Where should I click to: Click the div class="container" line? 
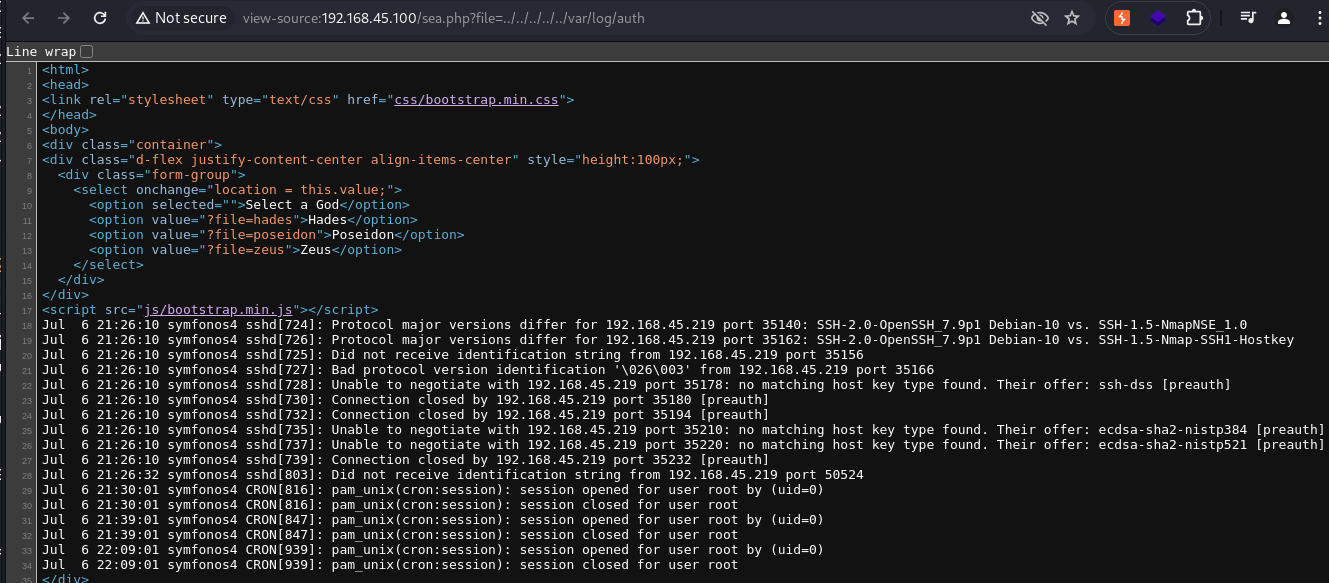(132, 145)
